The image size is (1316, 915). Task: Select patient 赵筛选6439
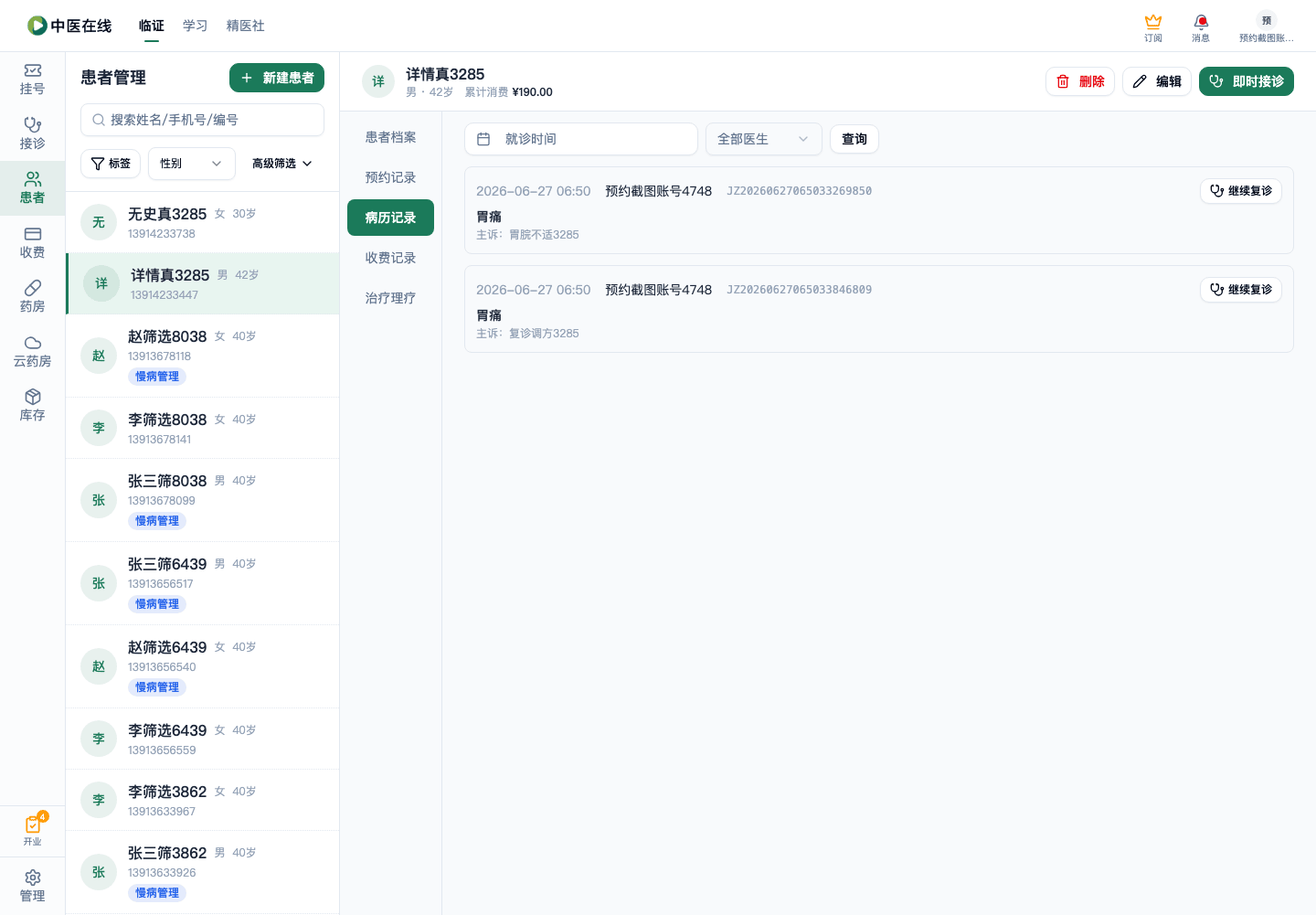(x=203, y=666)
